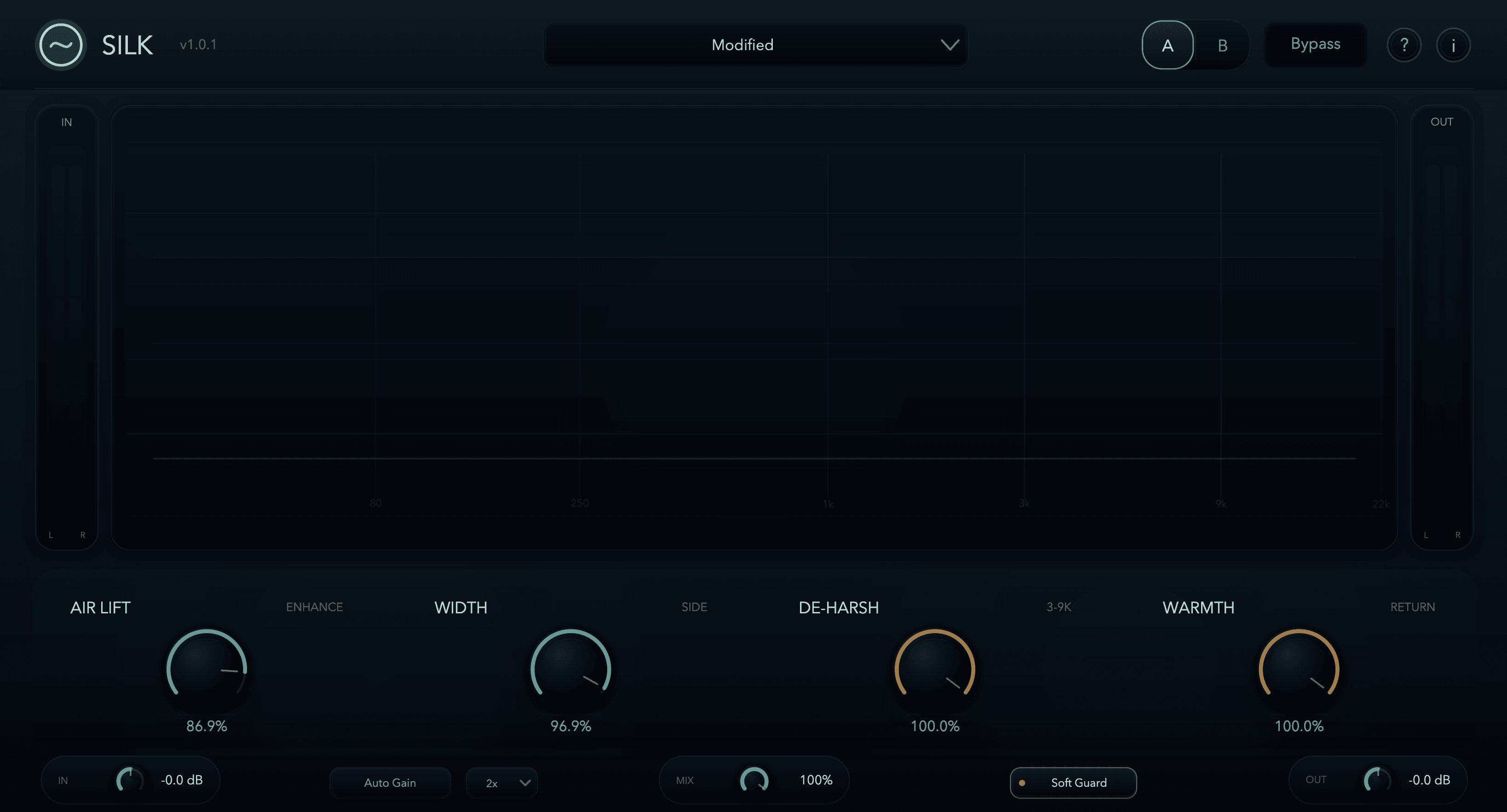Click the RETURN label
The height and width of the screenshot is (812, 1507).
pyautogui.click(x=1413, y=607)
